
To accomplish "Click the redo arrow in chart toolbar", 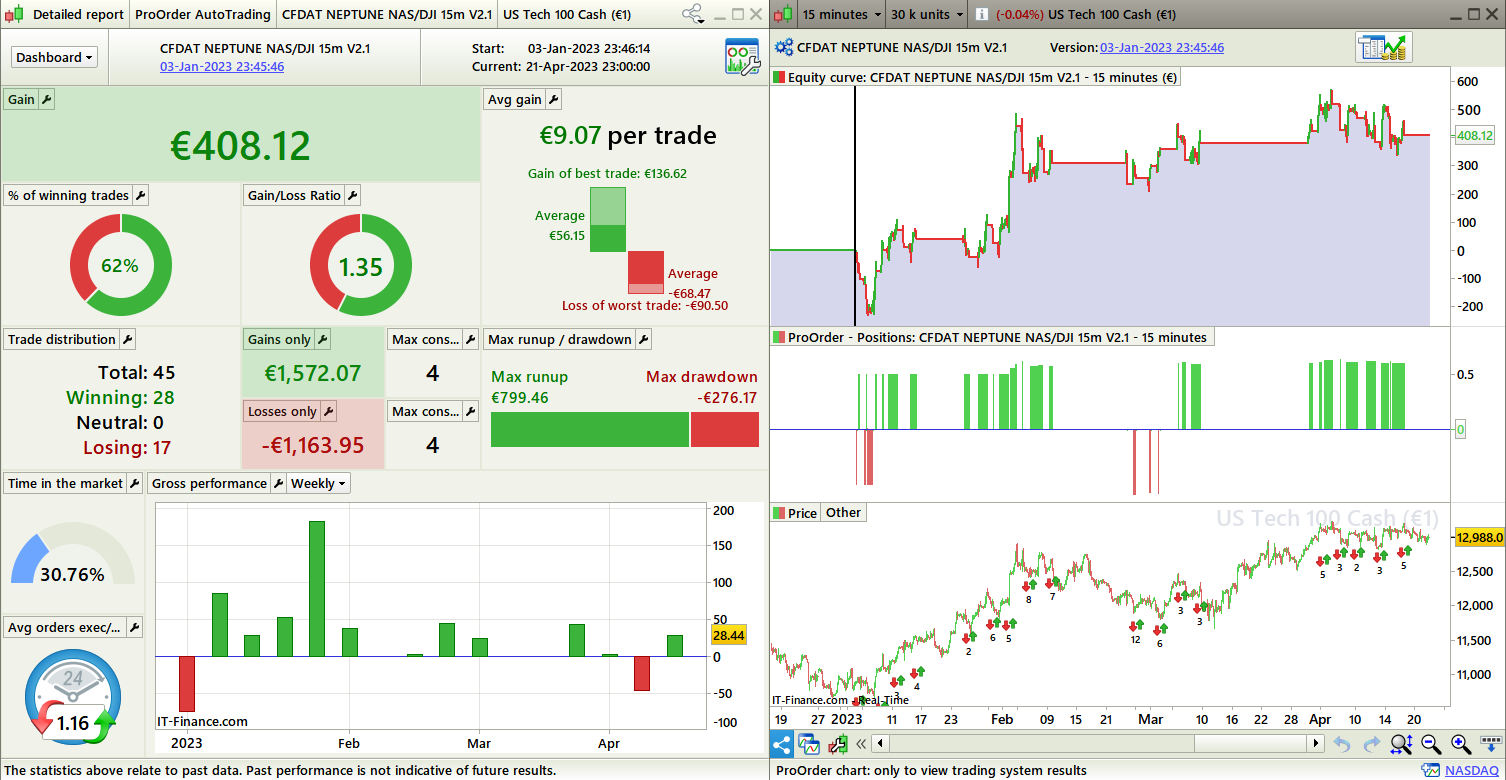I will 1370,743.
